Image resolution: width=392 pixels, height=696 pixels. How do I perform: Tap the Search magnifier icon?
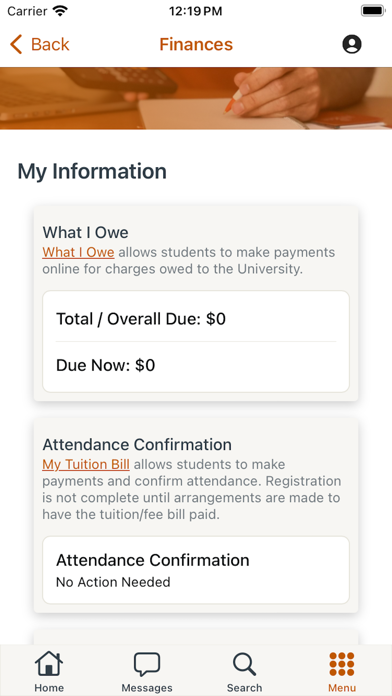tap(244, 664)
